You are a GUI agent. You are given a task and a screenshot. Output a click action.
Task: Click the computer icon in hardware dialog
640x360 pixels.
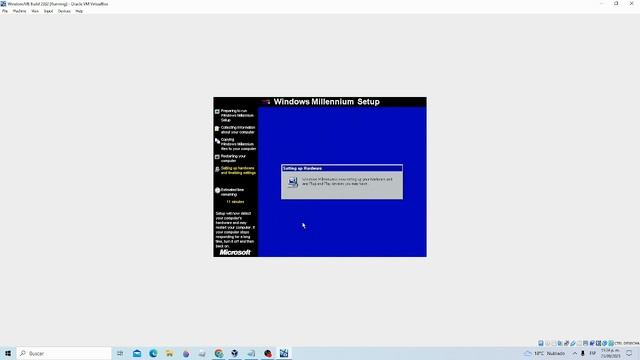click(x=293, y=182)
